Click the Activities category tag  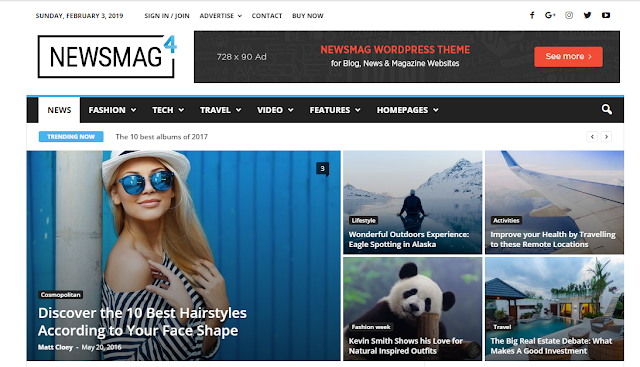506,220
